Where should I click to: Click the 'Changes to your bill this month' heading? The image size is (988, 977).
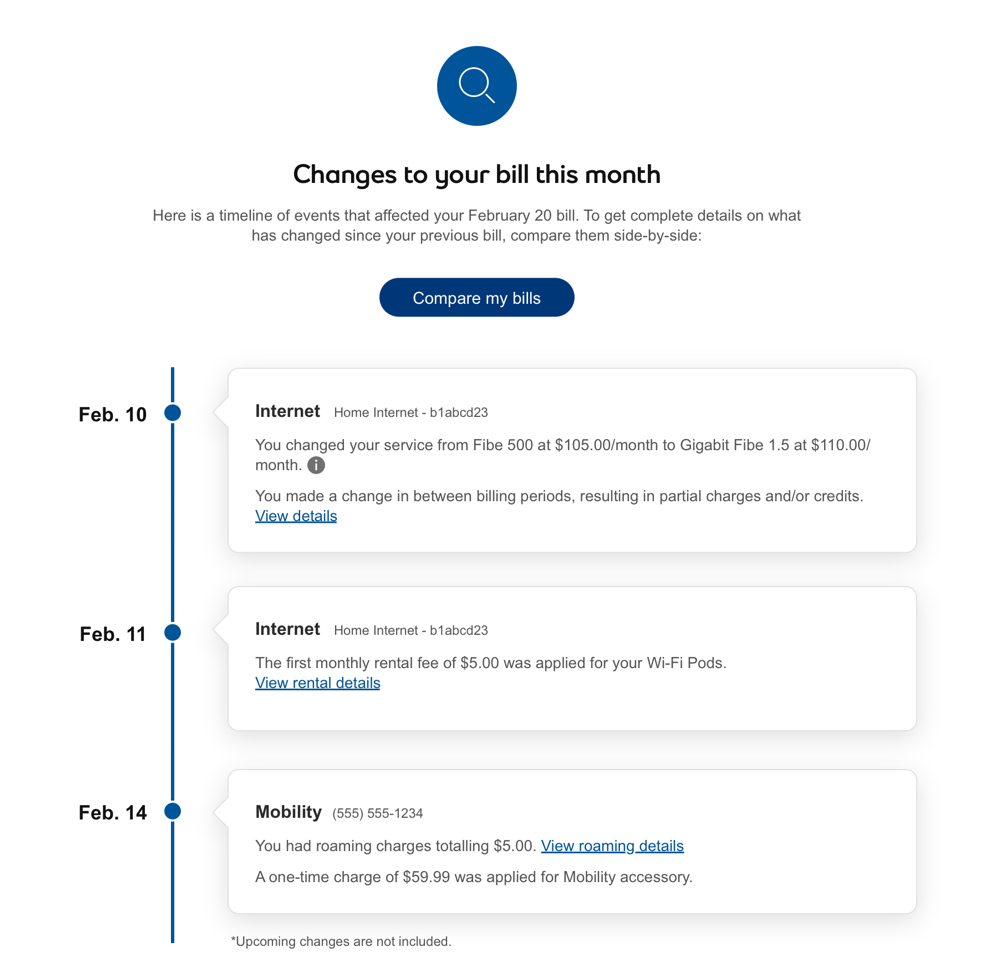pyautogui.click(x=476, y=175)
